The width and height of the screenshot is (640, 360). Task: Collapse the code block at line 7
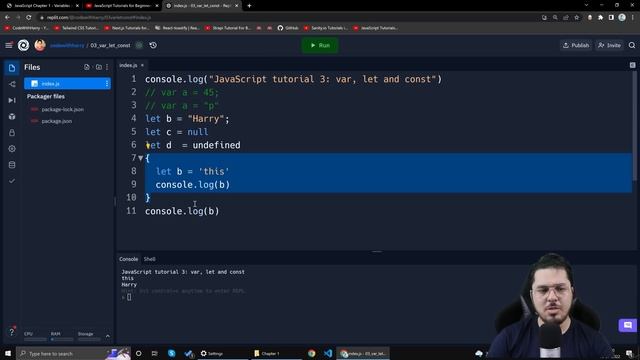(140, 158)
